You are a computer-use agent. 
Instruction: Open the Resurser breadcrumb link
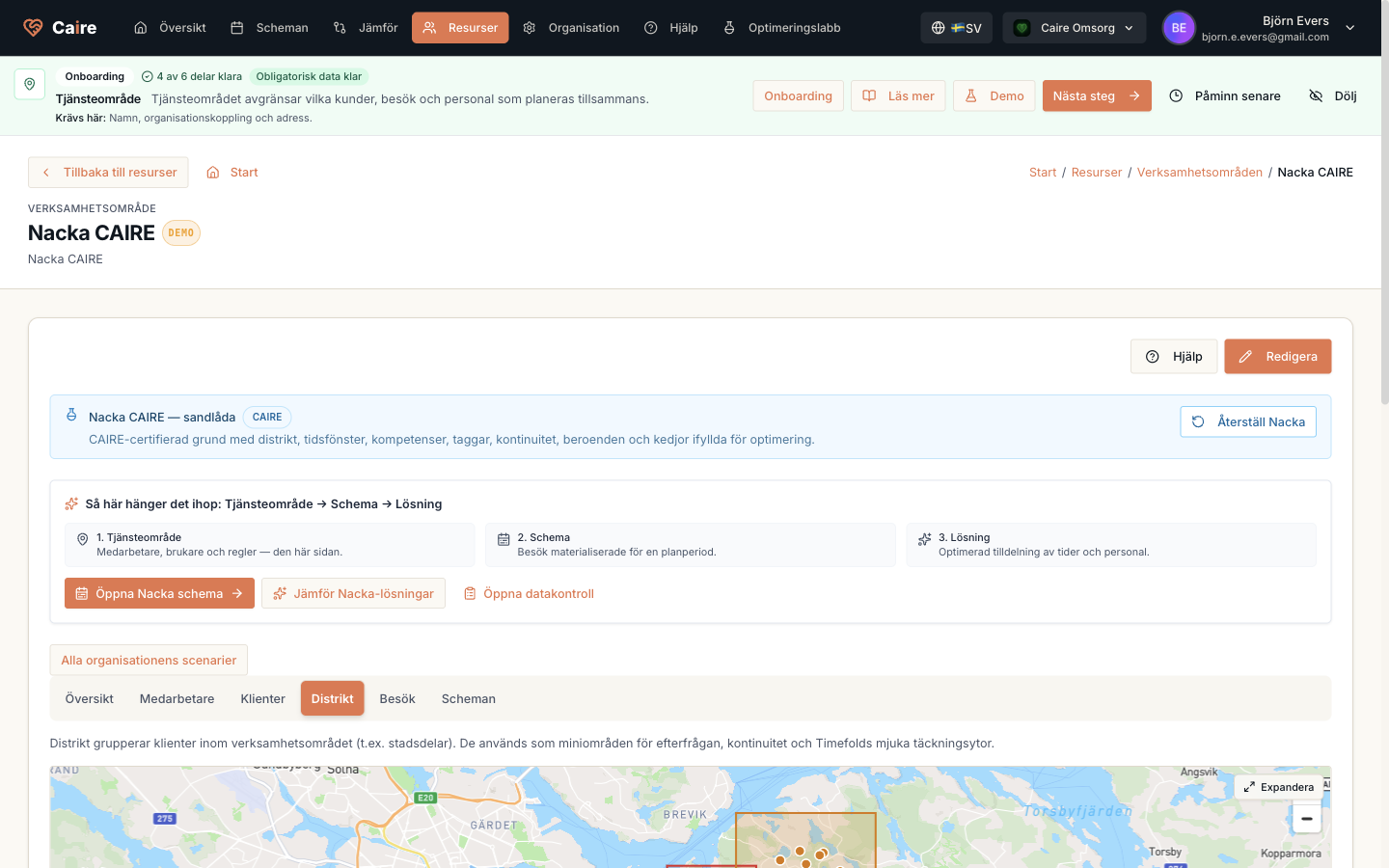click(1097, 173)
